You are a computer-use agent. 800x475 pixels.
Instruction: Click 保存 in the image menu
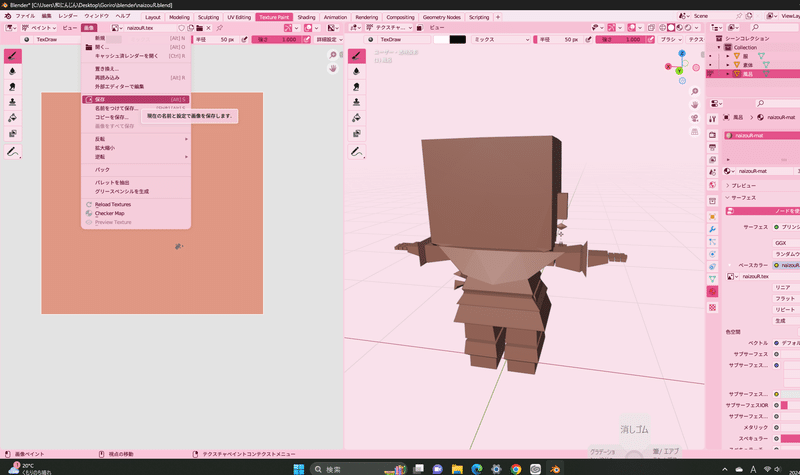pyautogui.click(x=136, y=99)
